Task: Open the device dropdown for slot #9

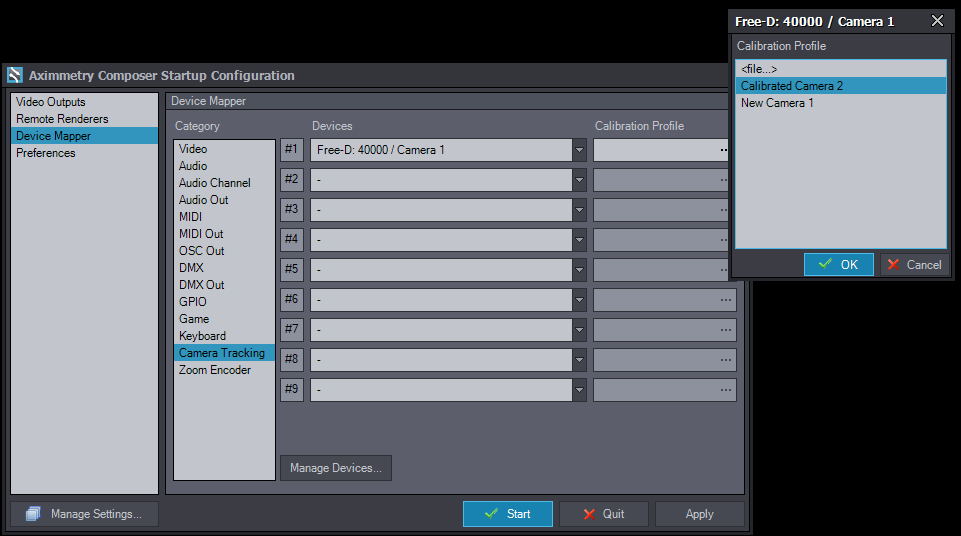Action: (579, 390)
